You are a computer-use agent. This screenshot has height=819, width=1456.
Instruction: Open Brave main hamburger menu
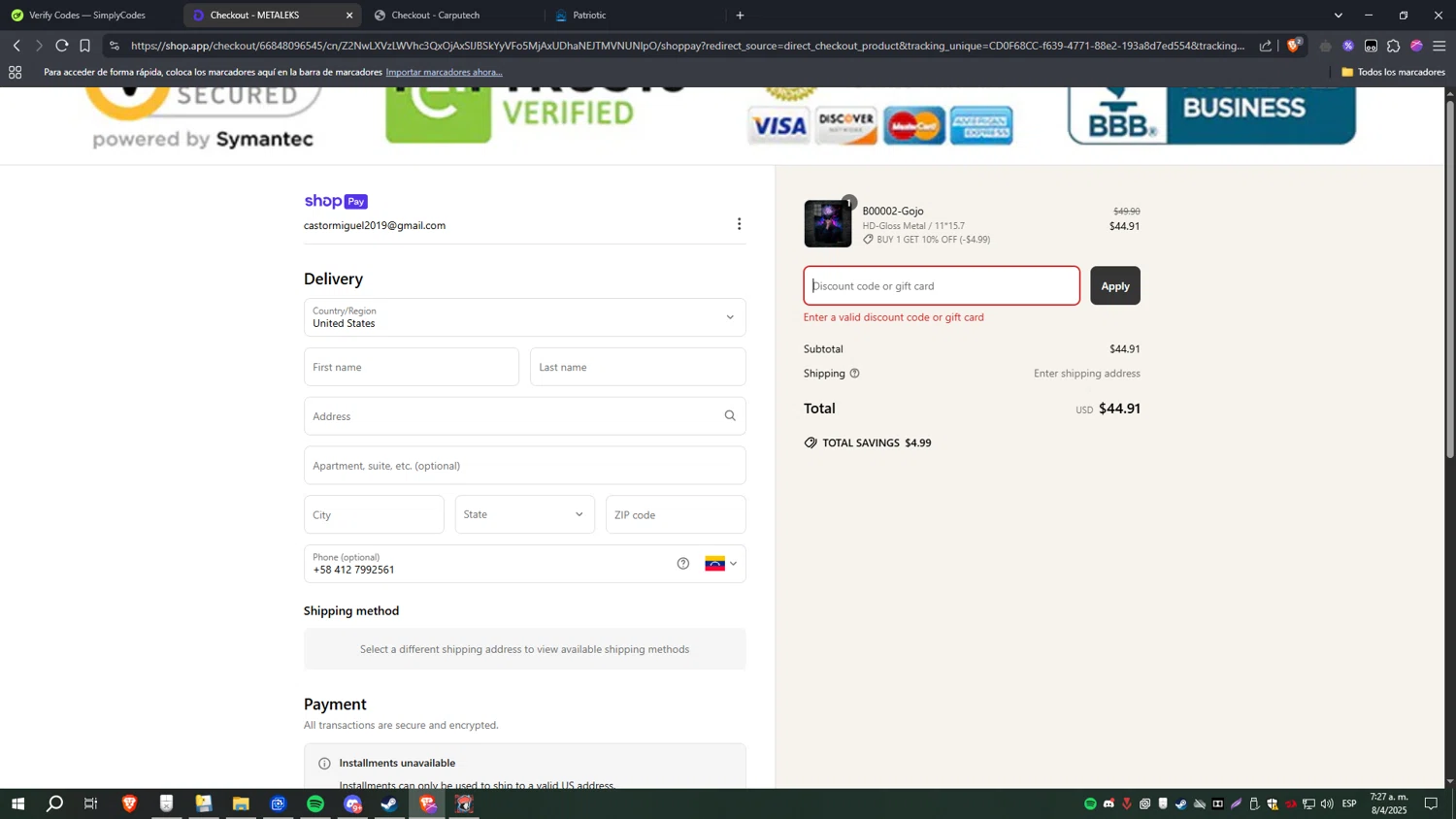click(1439, 46)
